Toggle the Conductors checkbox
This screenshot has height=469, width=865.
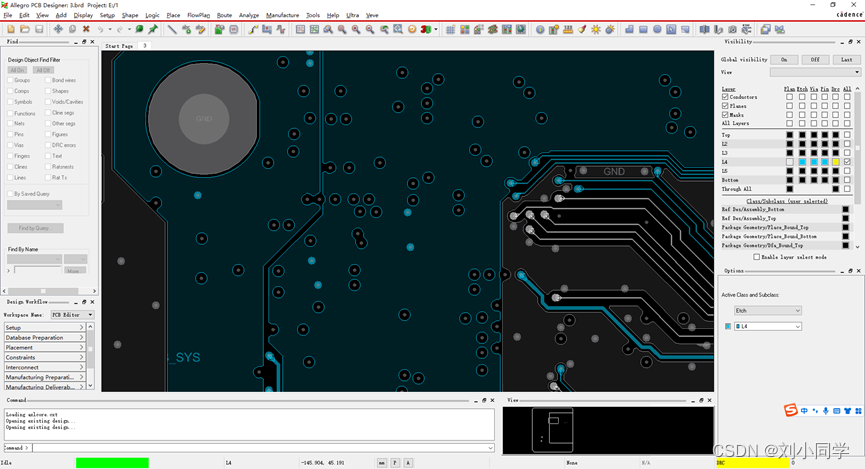(x=725, y=97)
